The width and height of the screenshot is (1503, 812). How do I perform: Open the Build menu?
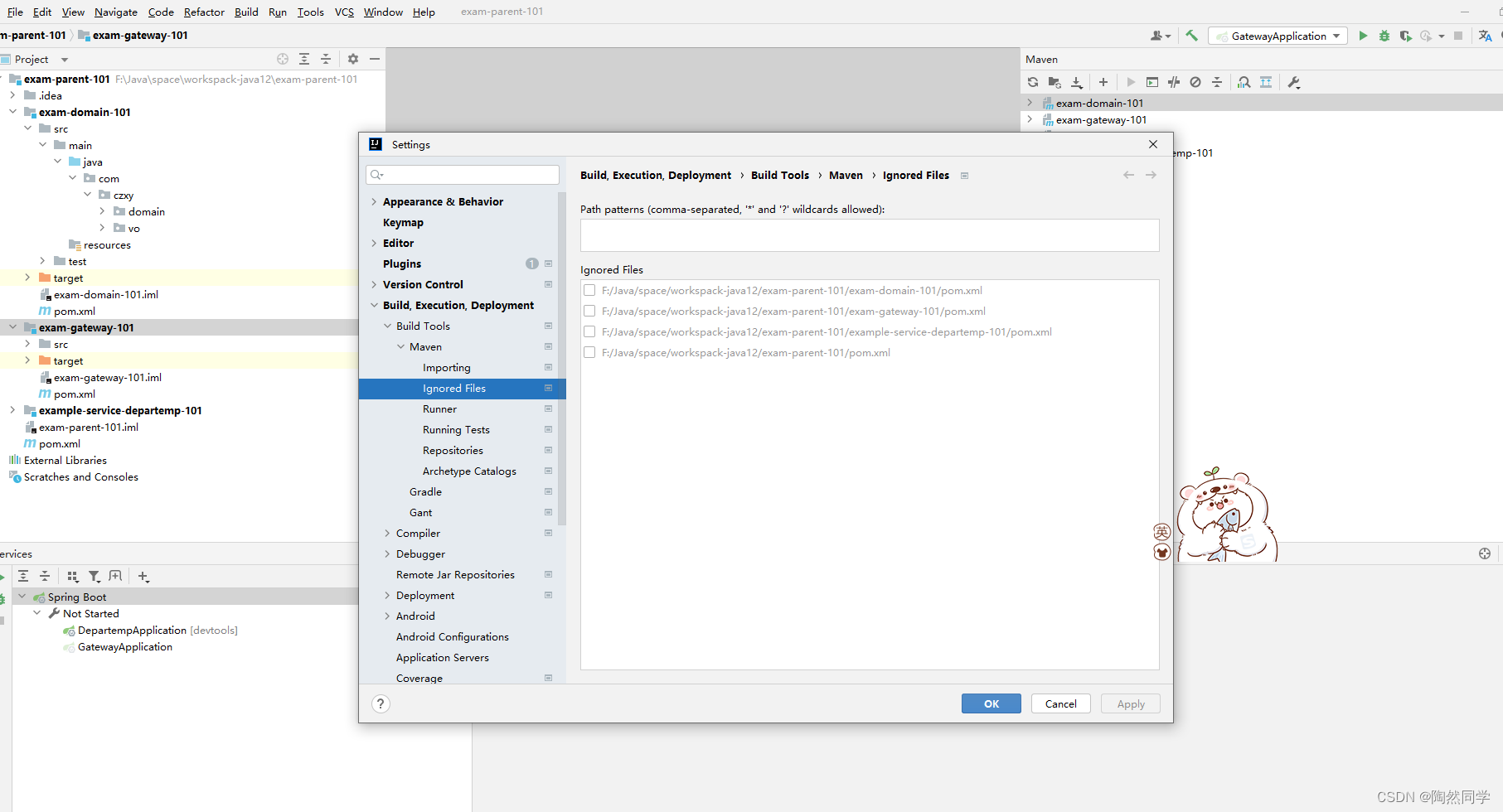pos(246,12)
